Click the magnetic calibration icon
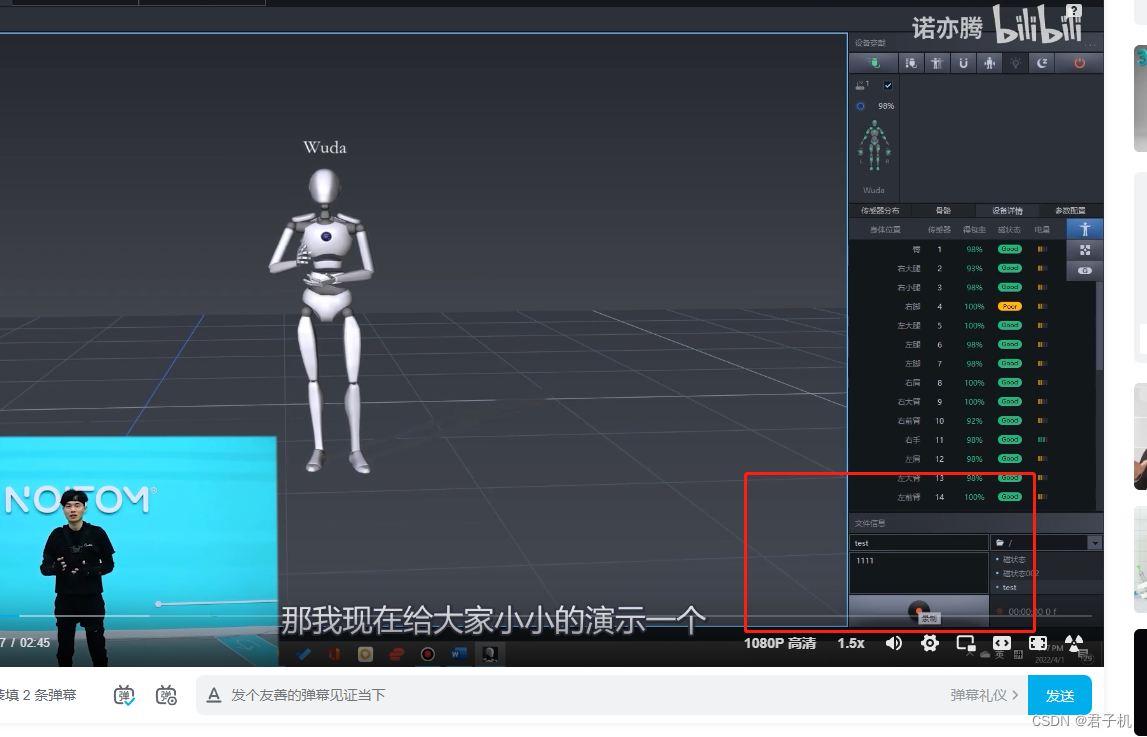Screen dimensions: 1147x737 [961, 62]
